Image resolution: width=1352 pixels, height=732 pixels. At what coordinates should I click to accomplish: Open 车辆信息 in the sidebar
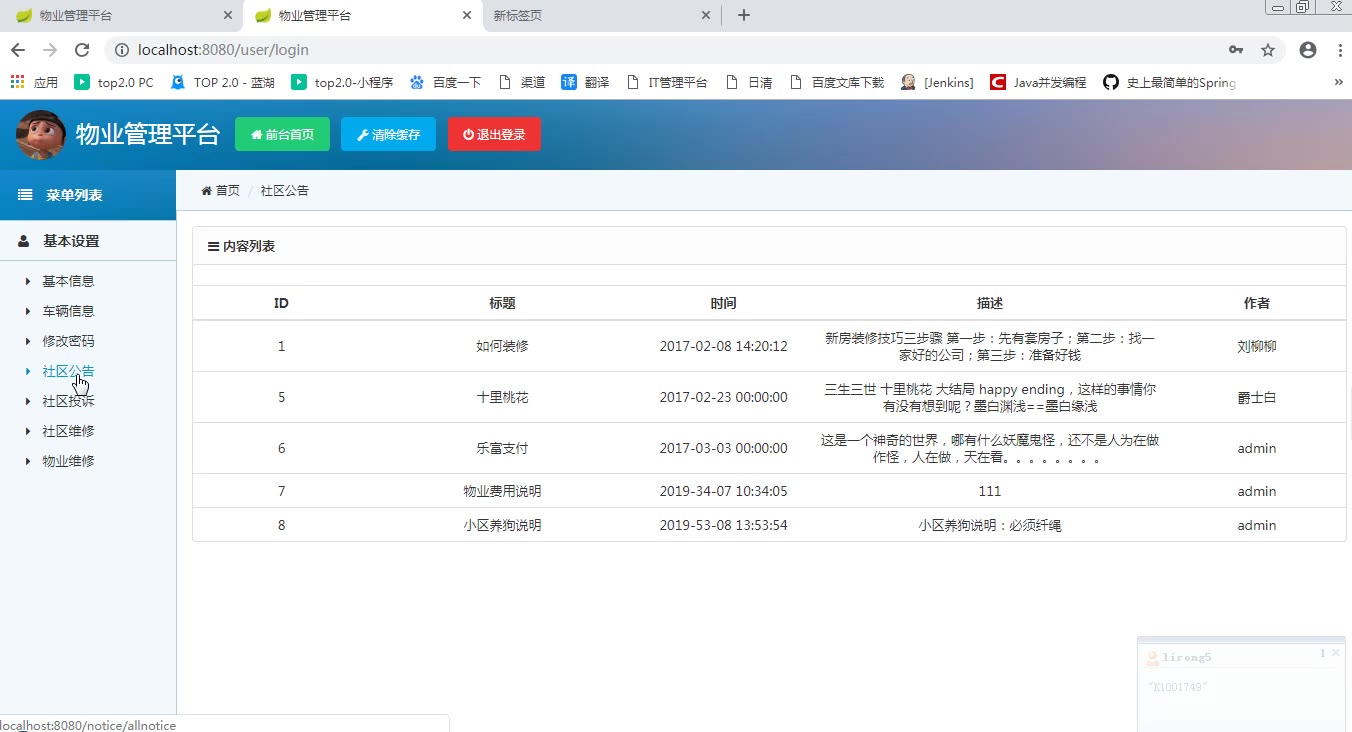(68, 311)
